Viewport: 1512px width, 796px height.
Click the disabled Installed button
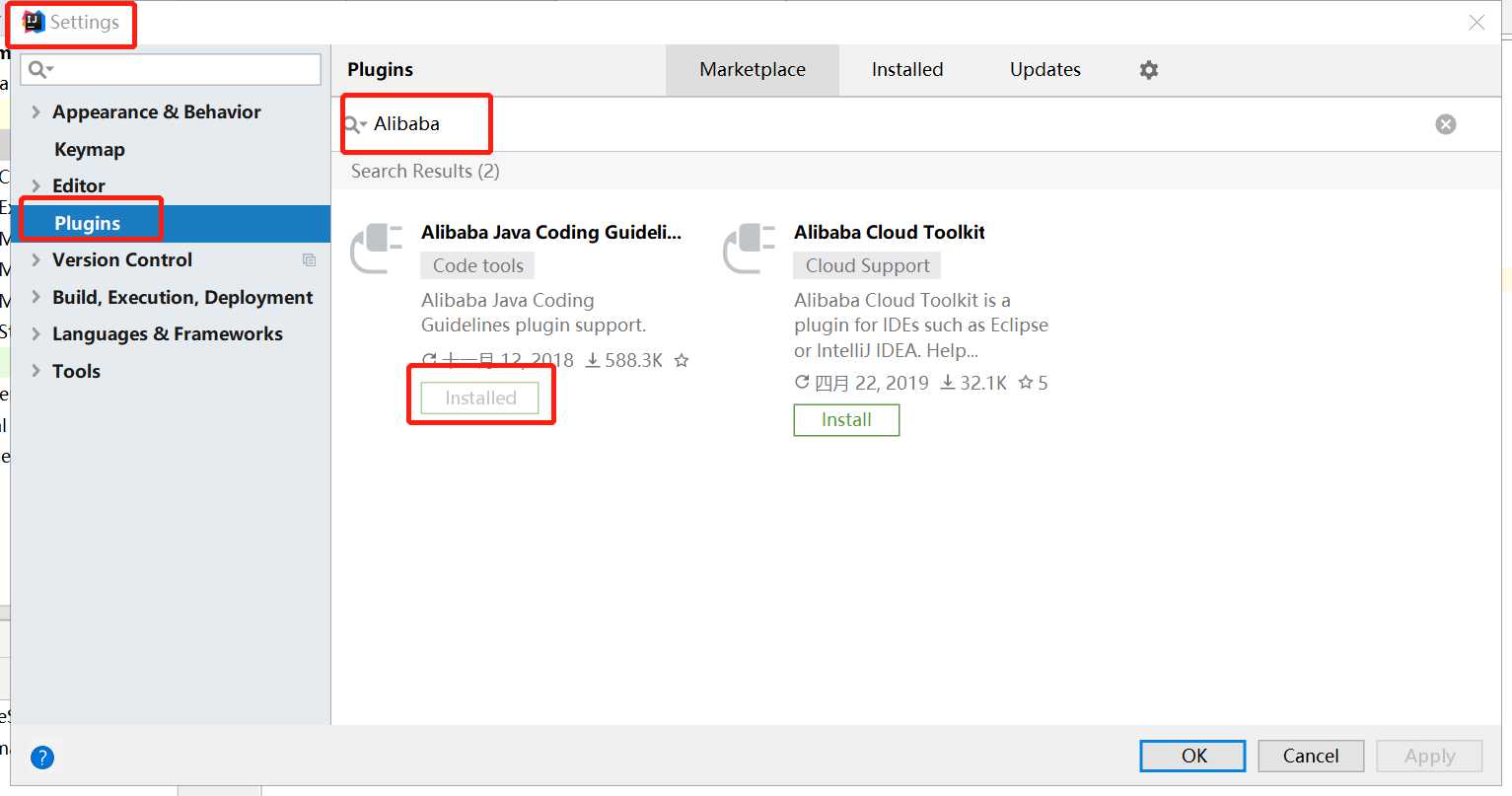coord(480,398)
